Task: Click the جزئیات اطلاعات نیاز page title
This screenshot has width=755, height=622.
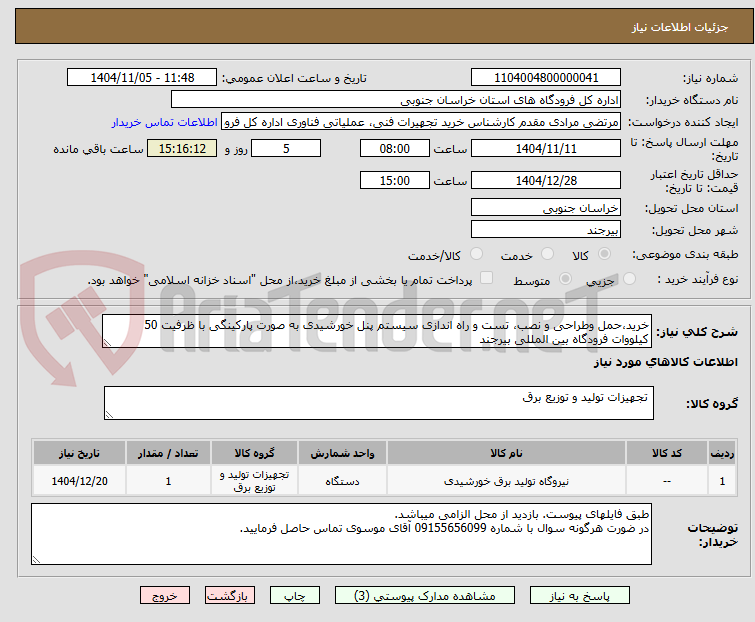Action: coord(680,27)
